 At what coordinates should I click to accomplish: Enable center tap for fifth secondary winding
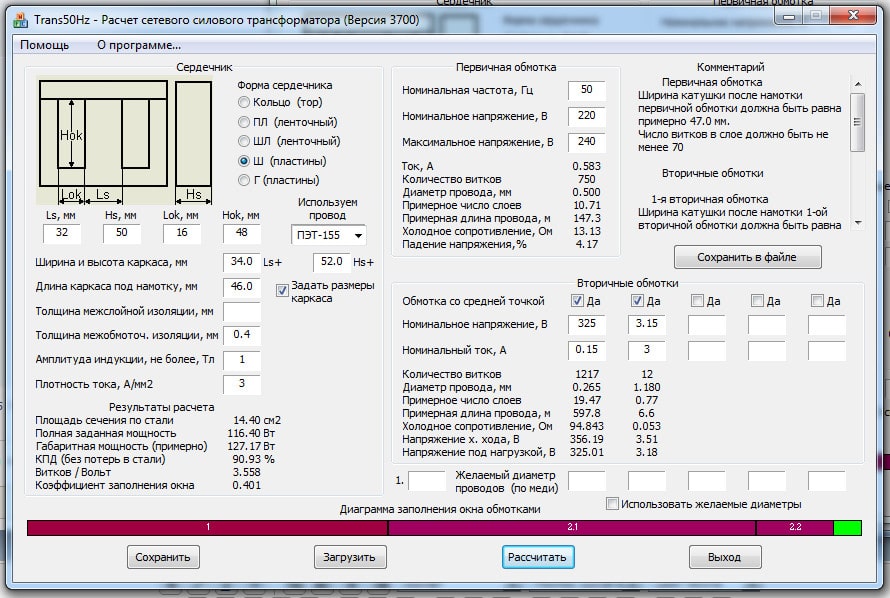point(817,301)
